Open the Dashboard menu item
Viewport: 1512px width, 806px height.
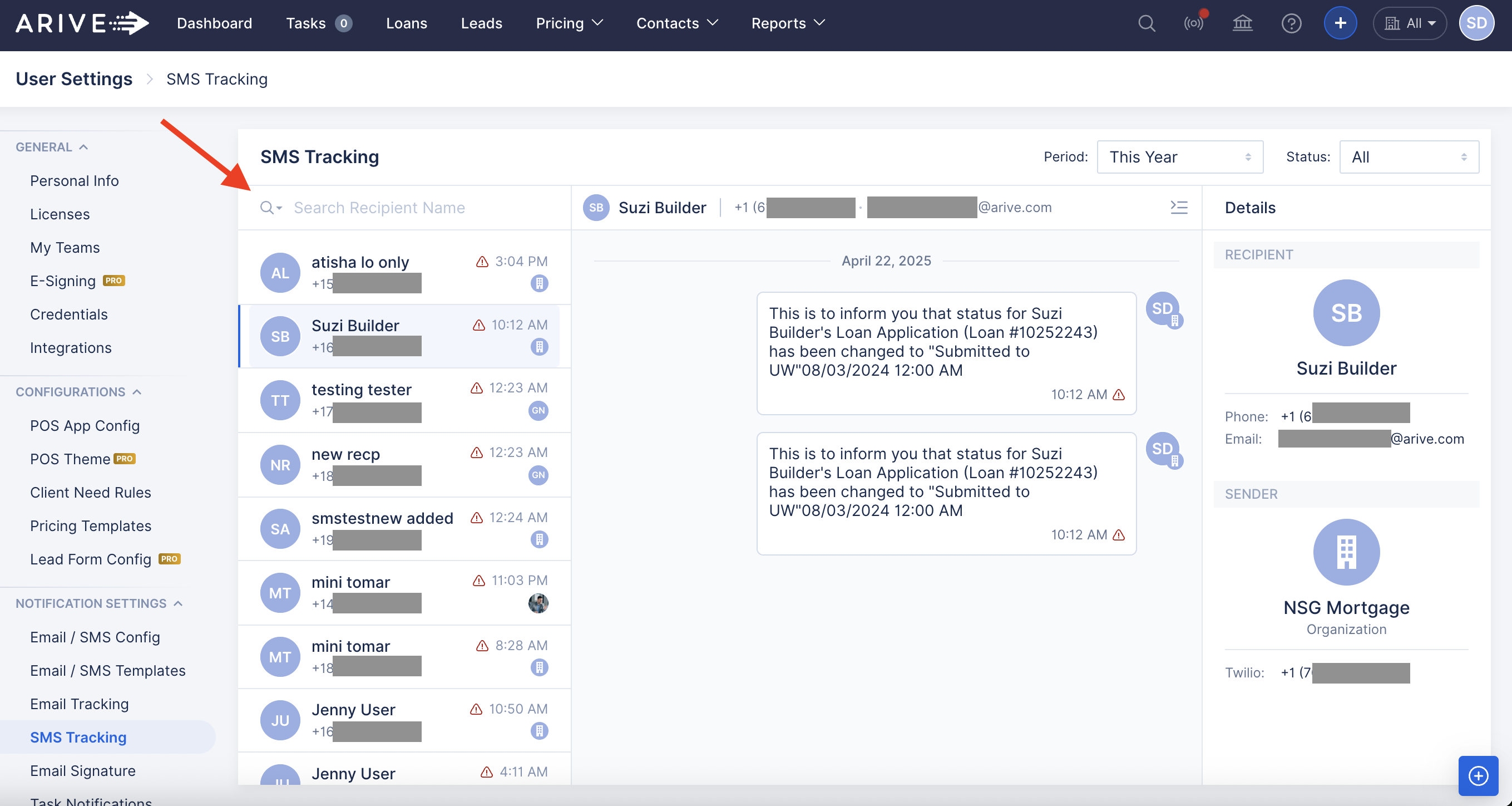click(214, 23)
